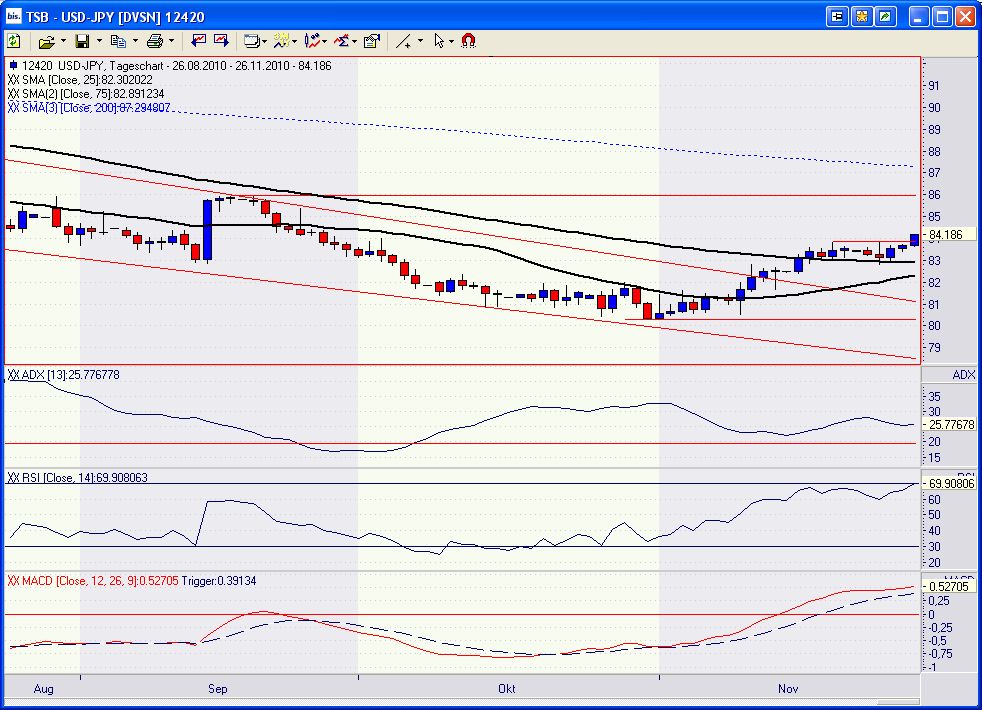Open the chart template dropdown arrow
Screen dimensions: 982x710
pos(265,41)
